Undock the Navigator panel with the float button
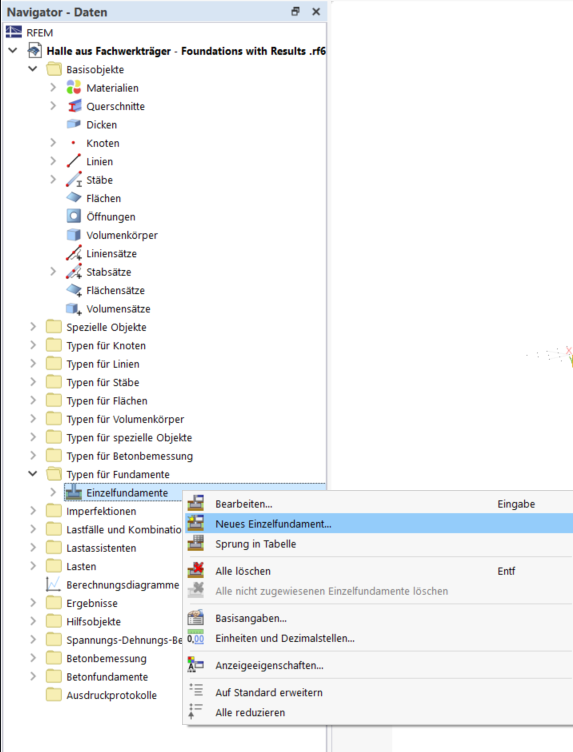The image size is (573, 752). pyautogui.click(x=295, y=12)
